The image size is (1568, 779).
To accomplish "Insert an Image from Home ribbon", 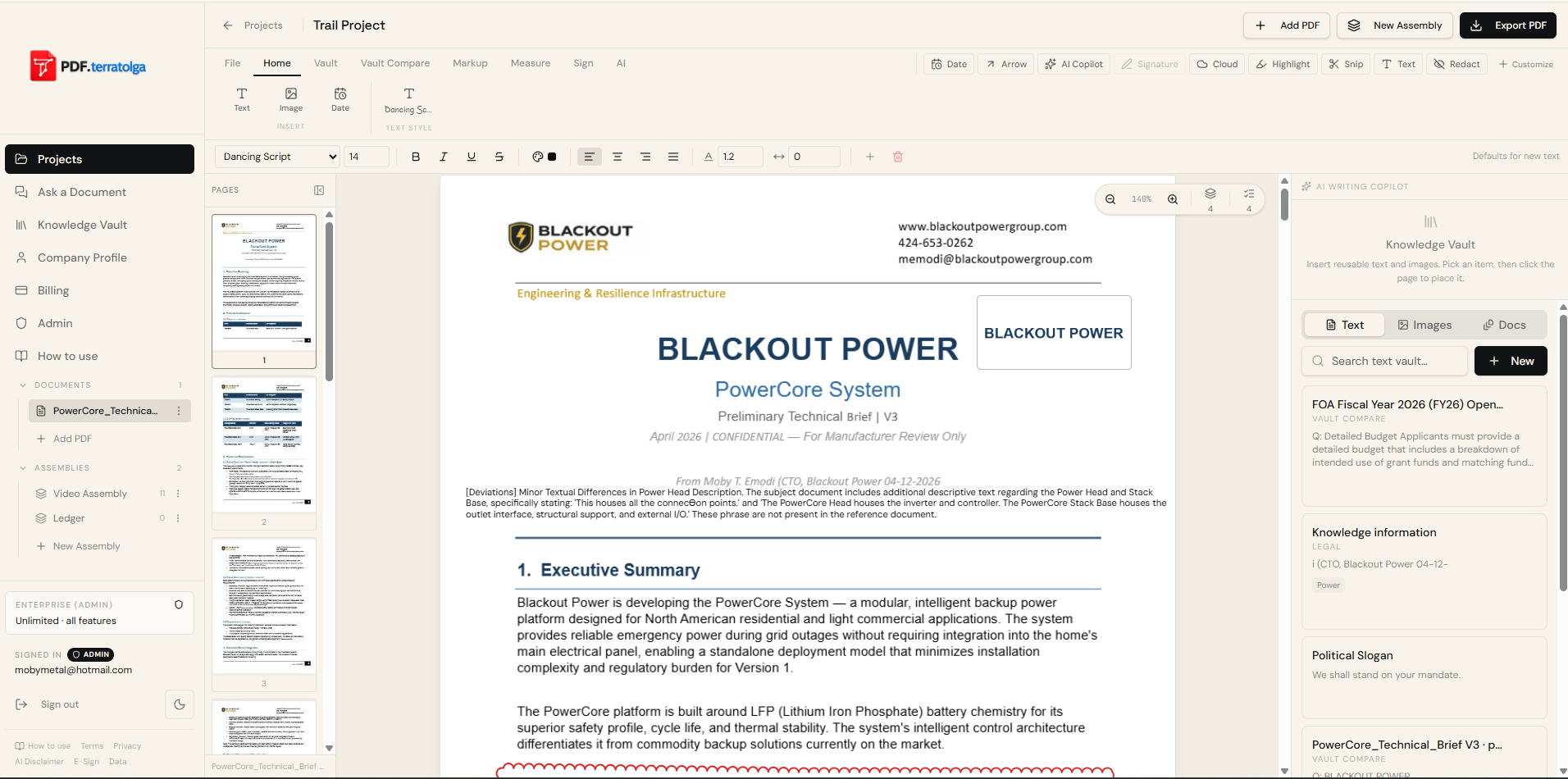I will point(291,99).
